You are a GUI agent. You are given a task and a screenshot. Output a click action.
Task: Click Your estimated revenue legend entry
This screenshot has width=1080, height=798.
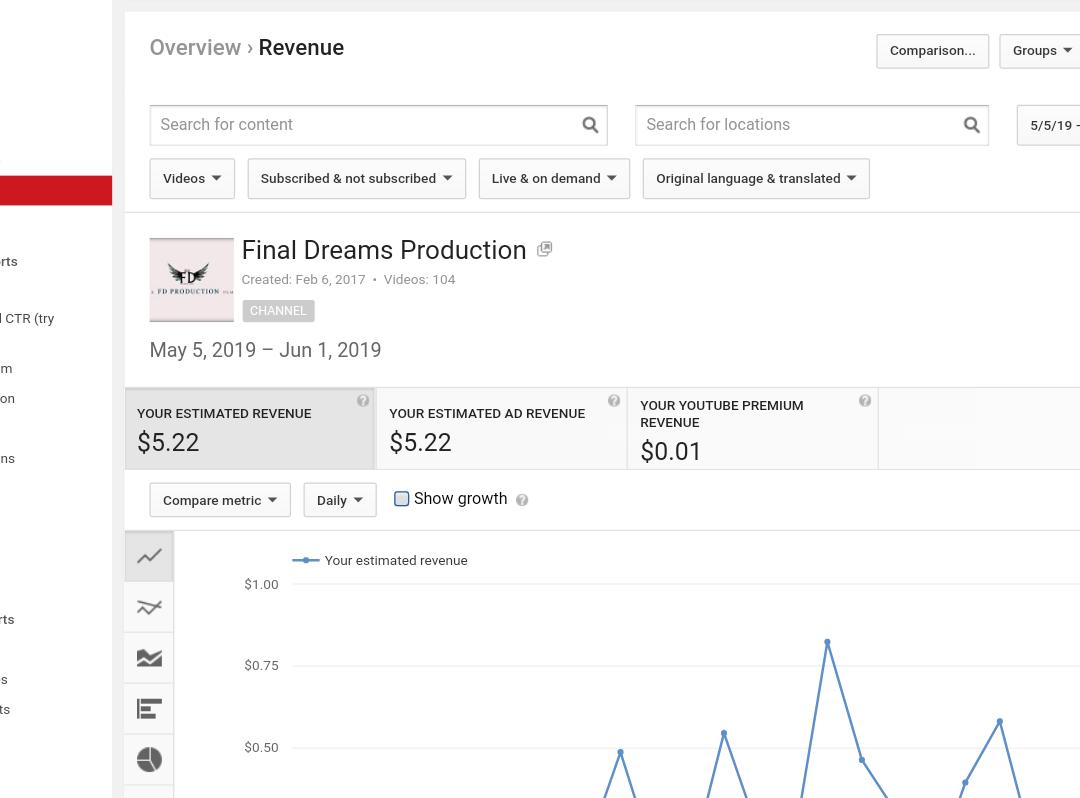click(x=380, y=560)
